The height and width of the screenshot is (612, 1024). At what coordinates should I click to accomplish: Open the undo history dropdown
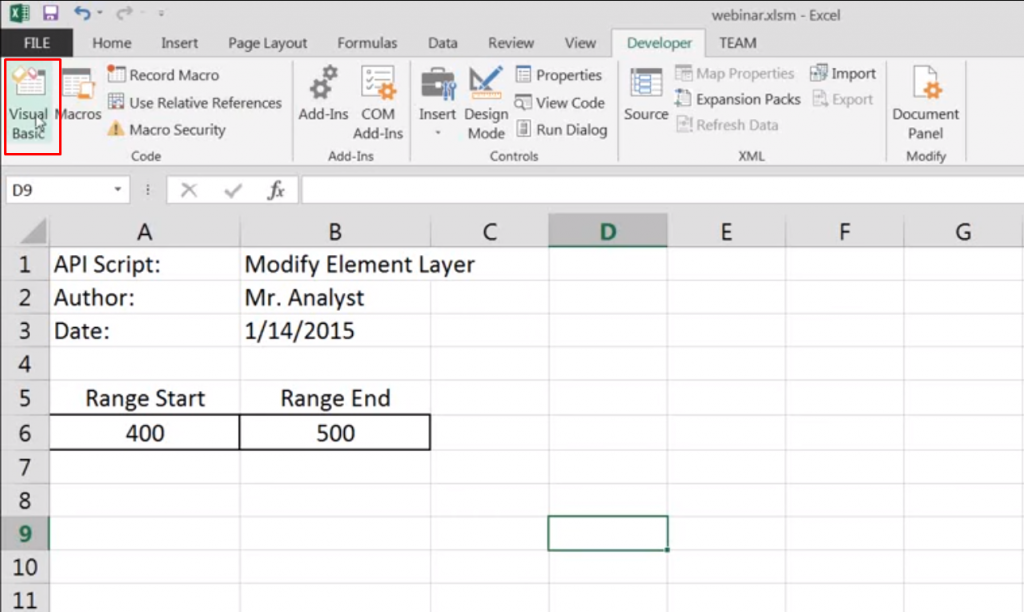[x=100, y=12]
